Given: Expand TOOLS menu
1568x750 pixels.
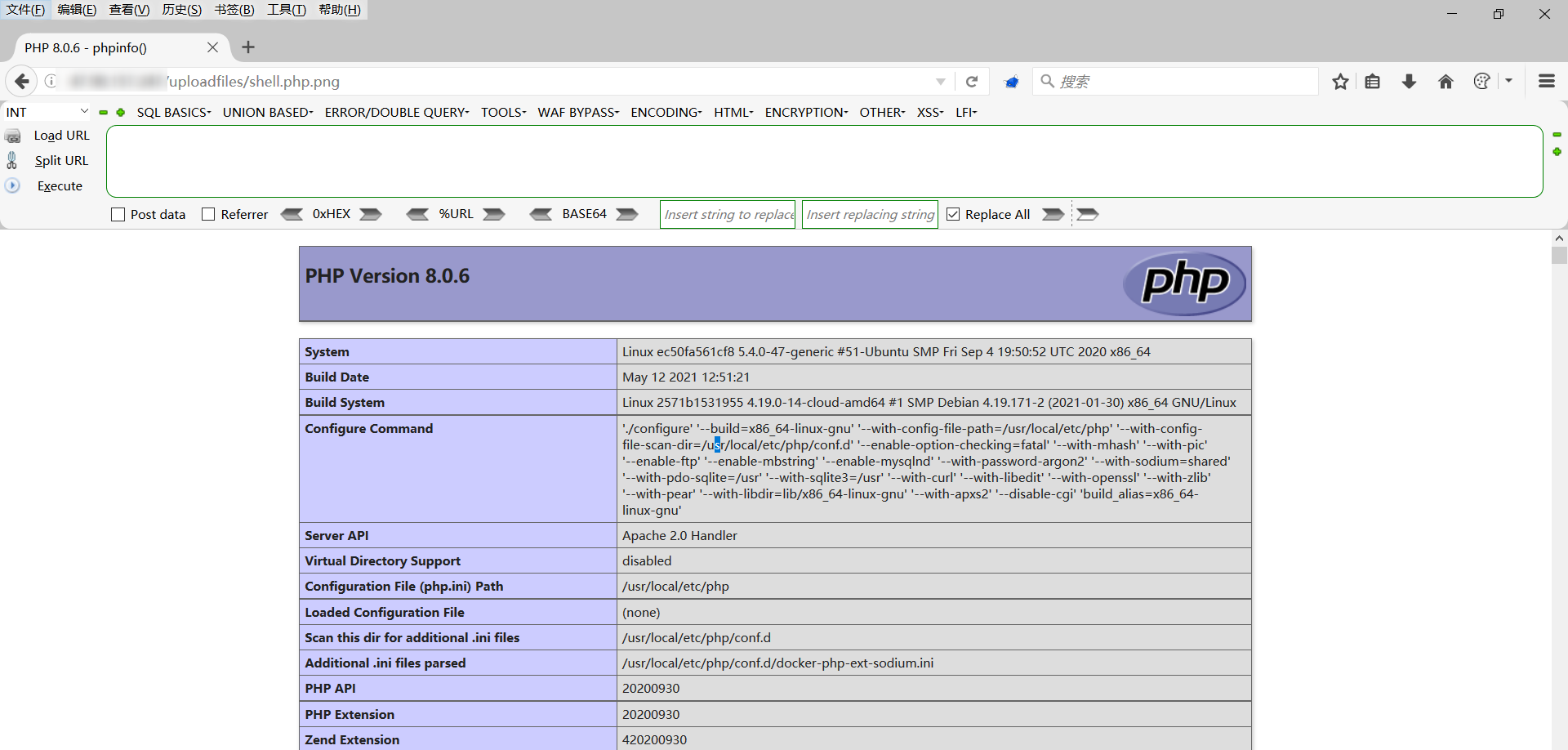Looking at the screenshot, I should click(x=503, y=112).
